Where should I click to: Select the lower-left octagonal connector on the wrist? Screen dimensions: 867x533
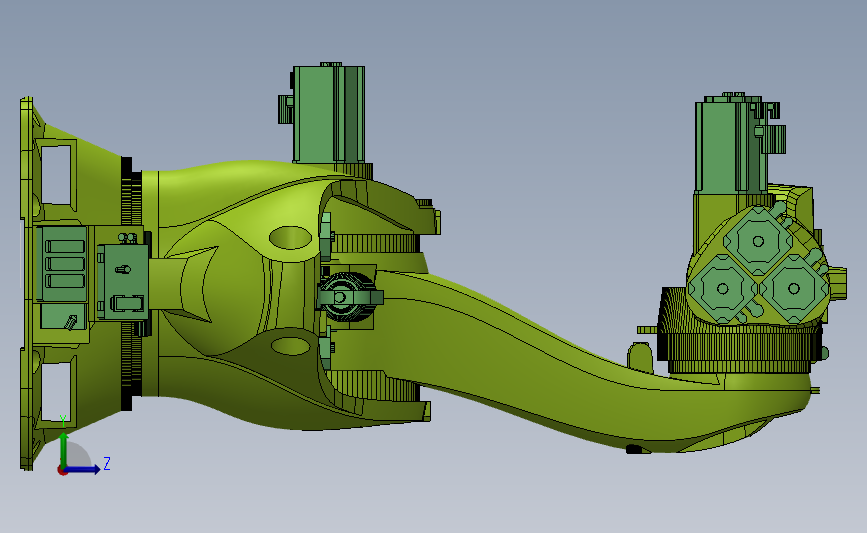722,289
